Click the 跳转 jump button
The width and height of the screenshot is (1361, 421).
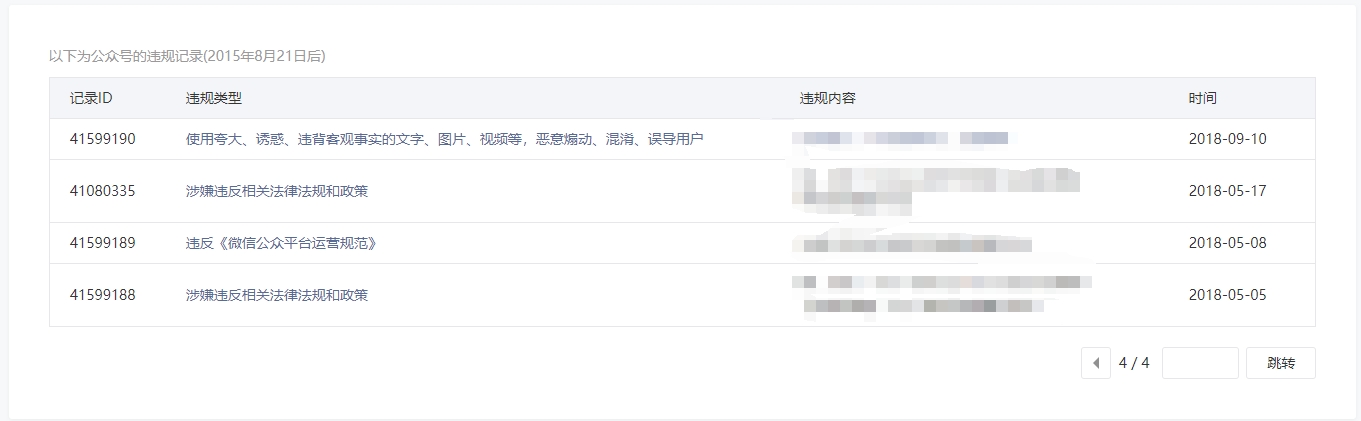pyautogui.click(x=1281, y=363)
